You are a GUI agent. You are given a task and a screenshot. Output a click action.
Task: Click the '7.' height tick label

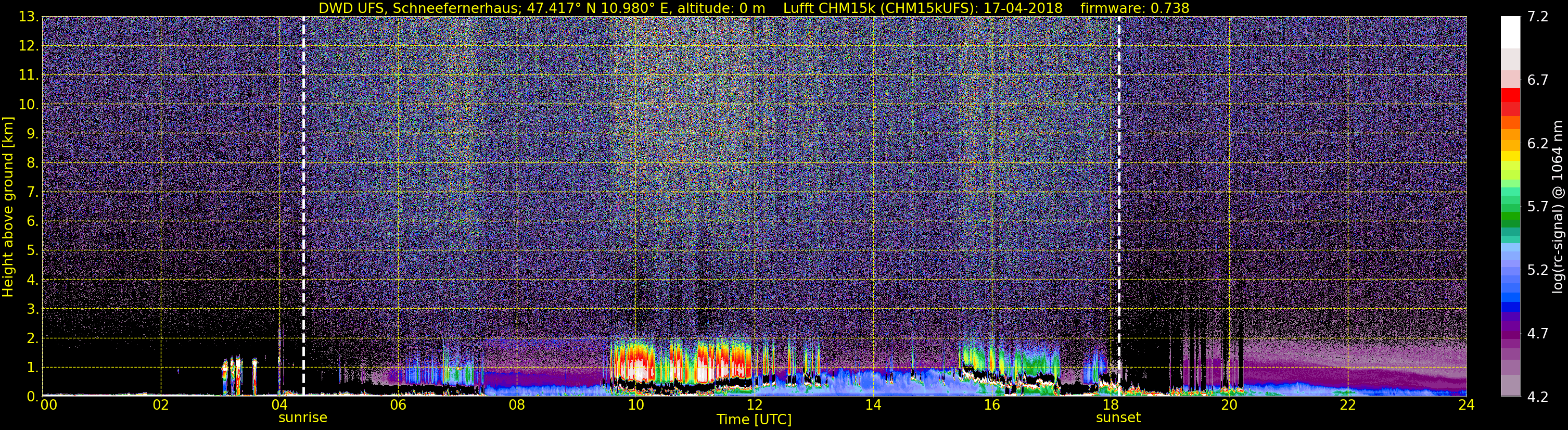point(32,192)
